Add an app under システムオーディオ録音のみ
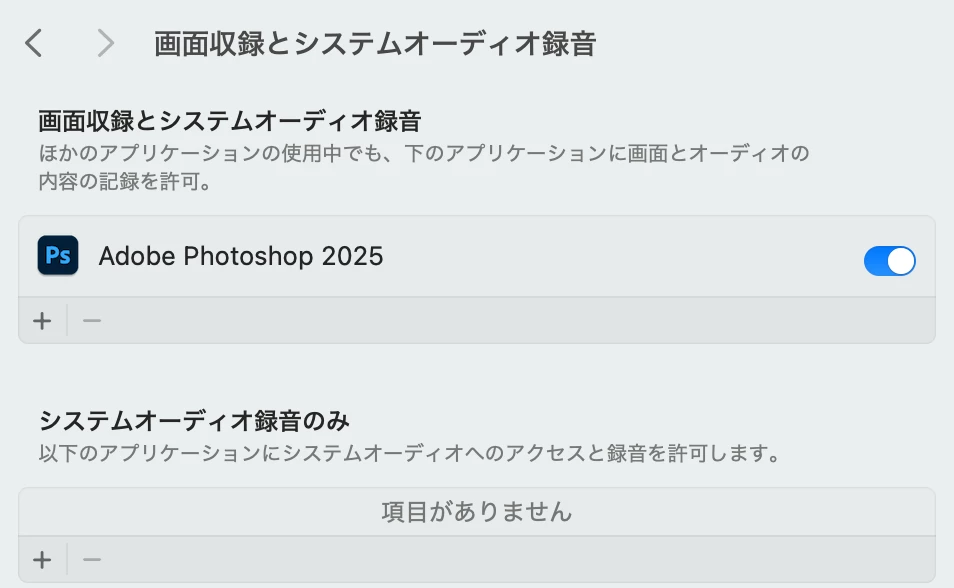954x588 pixels. pos(42,560)
